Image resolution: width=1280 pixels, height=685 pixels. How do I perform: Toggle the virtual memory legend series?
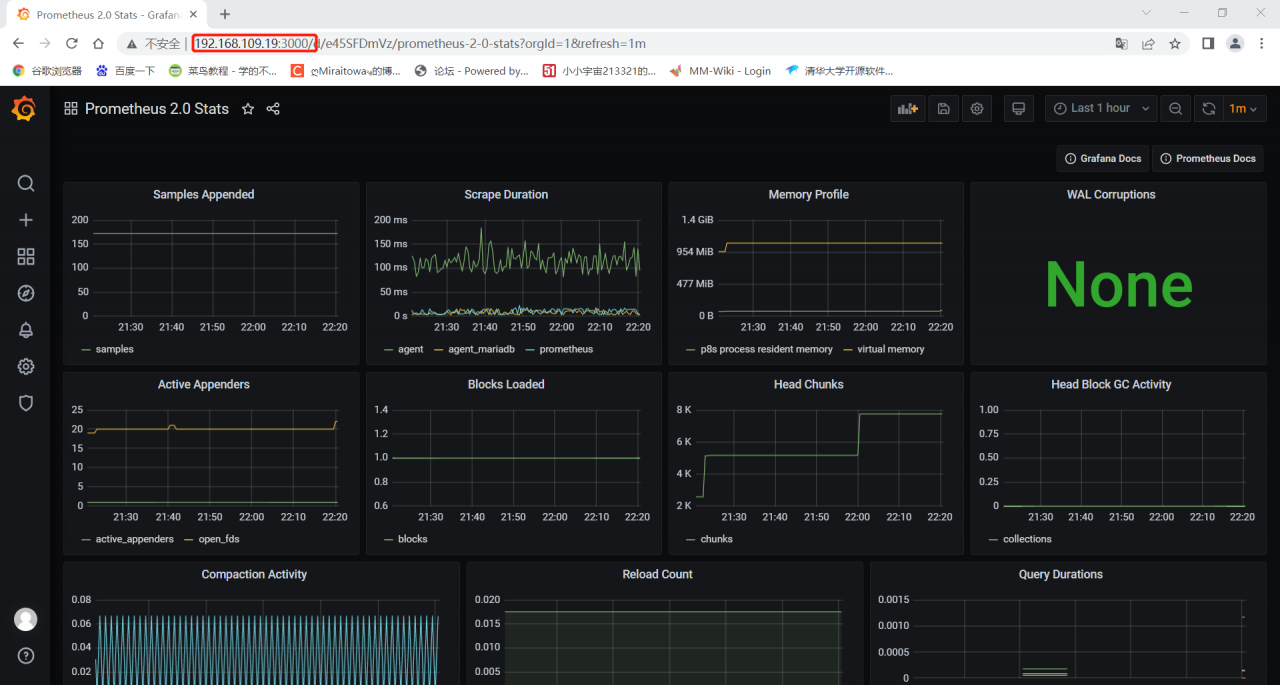coord(890,349)
